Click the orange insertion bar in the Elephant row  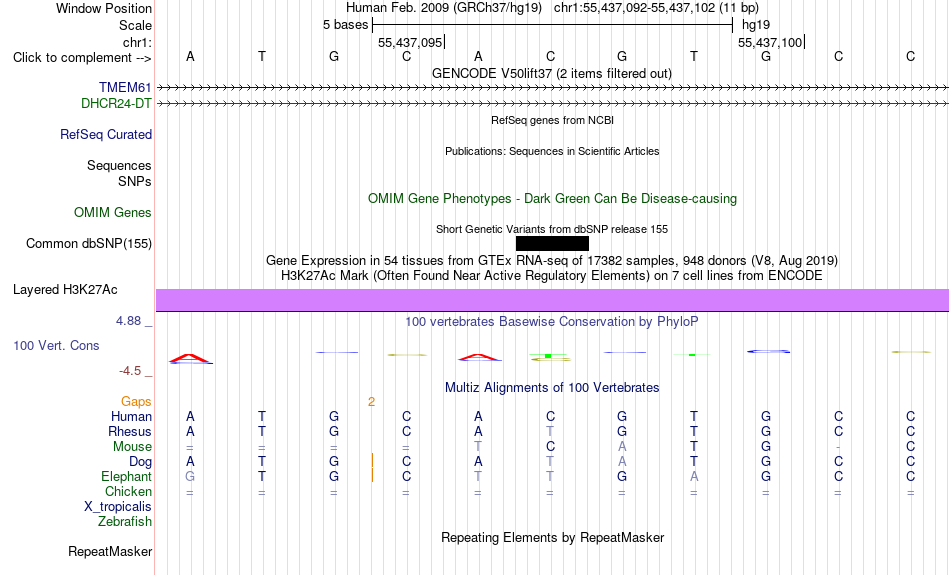point(372,476)
